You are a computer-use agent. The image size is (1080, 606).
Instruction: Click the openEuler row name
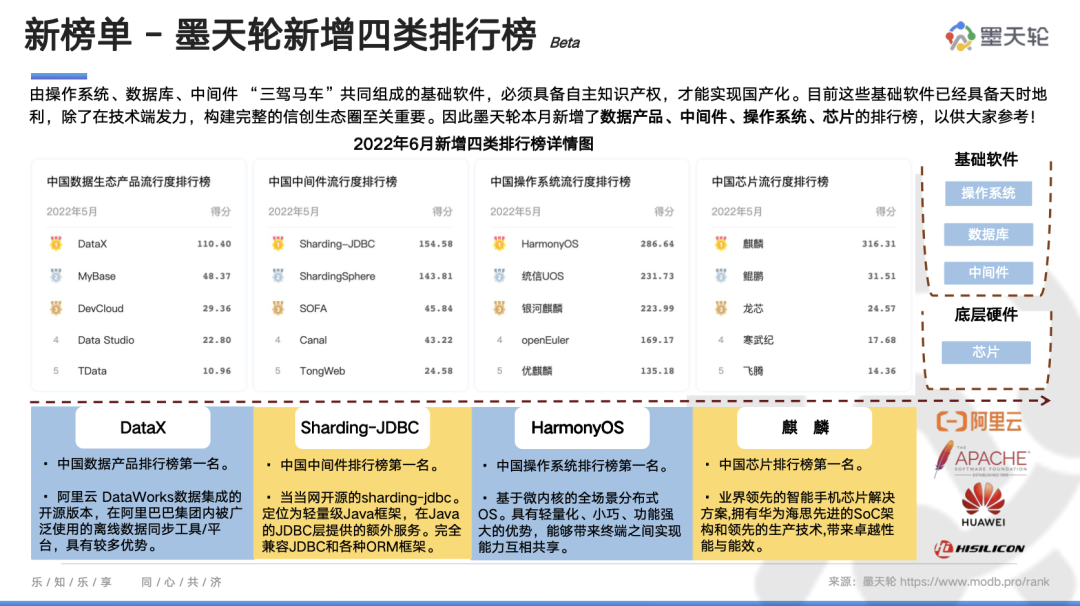545,340
